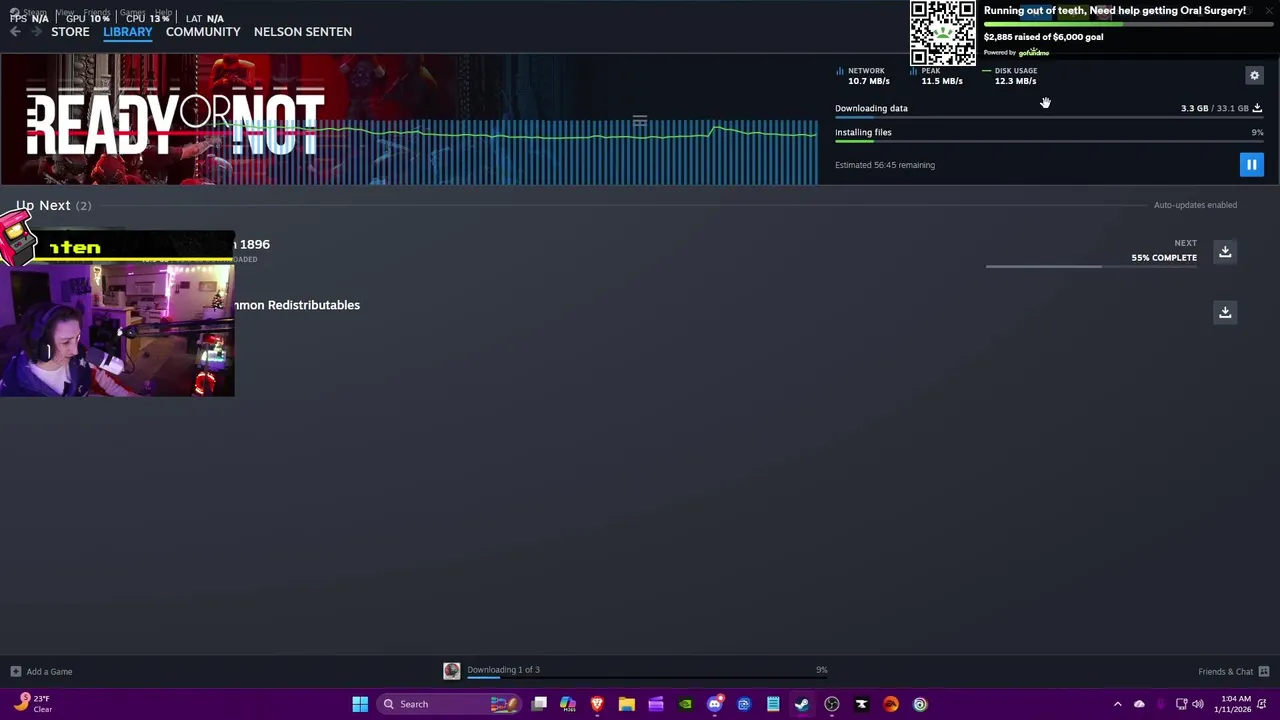
Task: Open the notifications bell icon
Action: click(1263, 704)
